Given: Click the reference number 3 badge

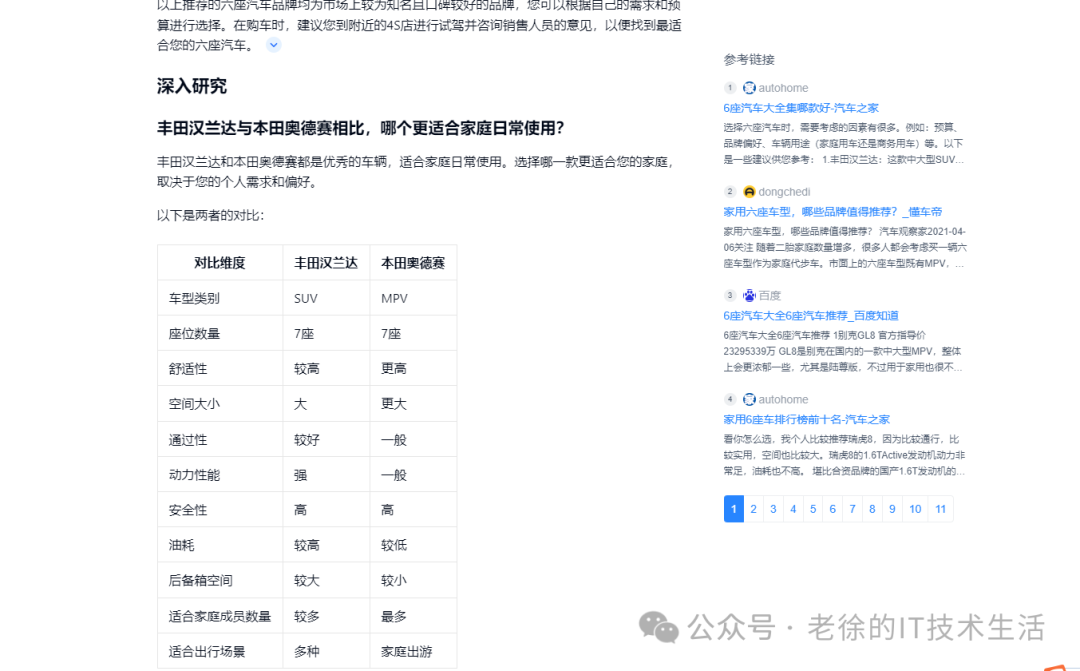Looking at the screenshot, I should 730,295.
